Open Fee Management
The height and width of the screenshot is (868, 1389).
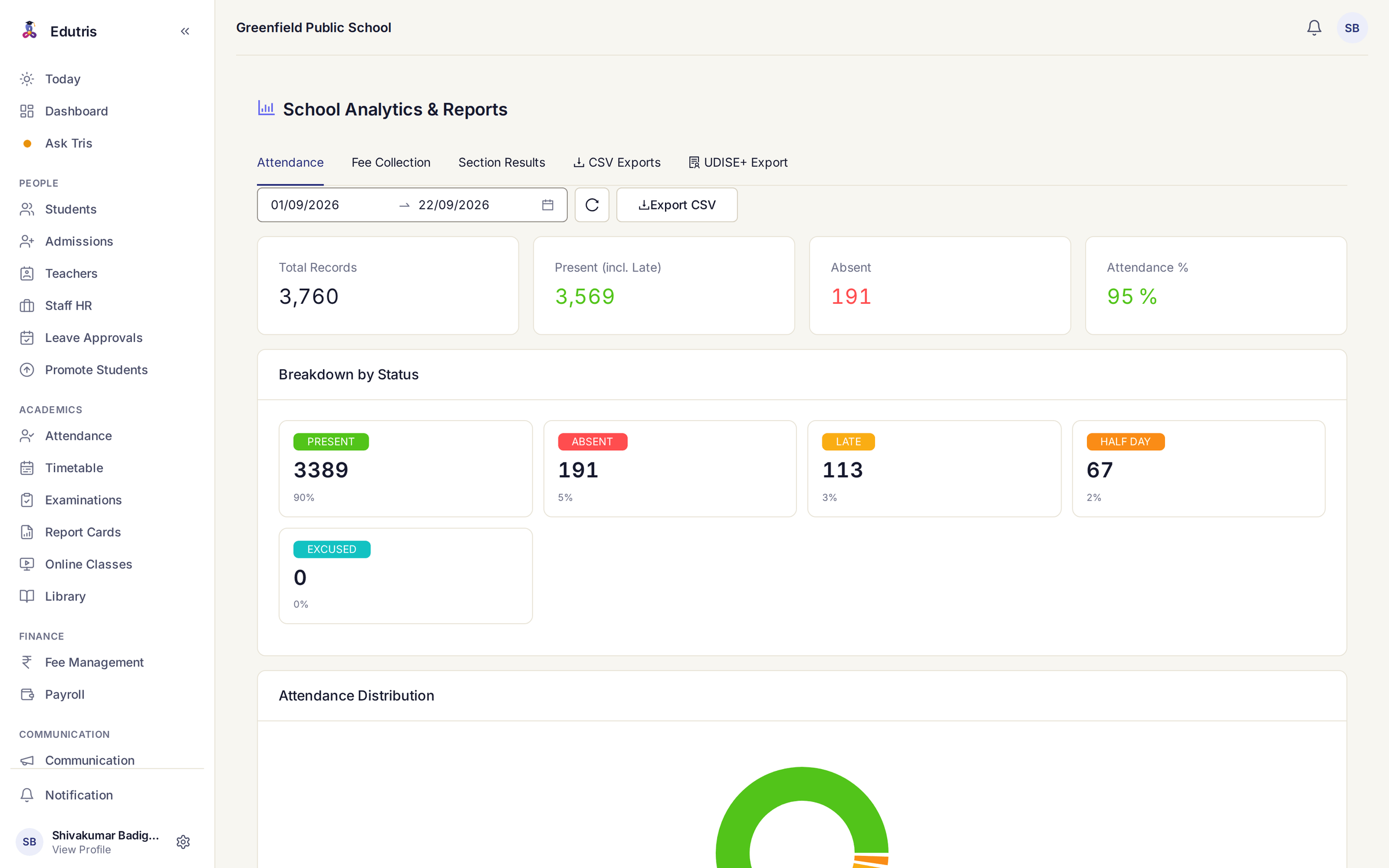click(107, 662)
